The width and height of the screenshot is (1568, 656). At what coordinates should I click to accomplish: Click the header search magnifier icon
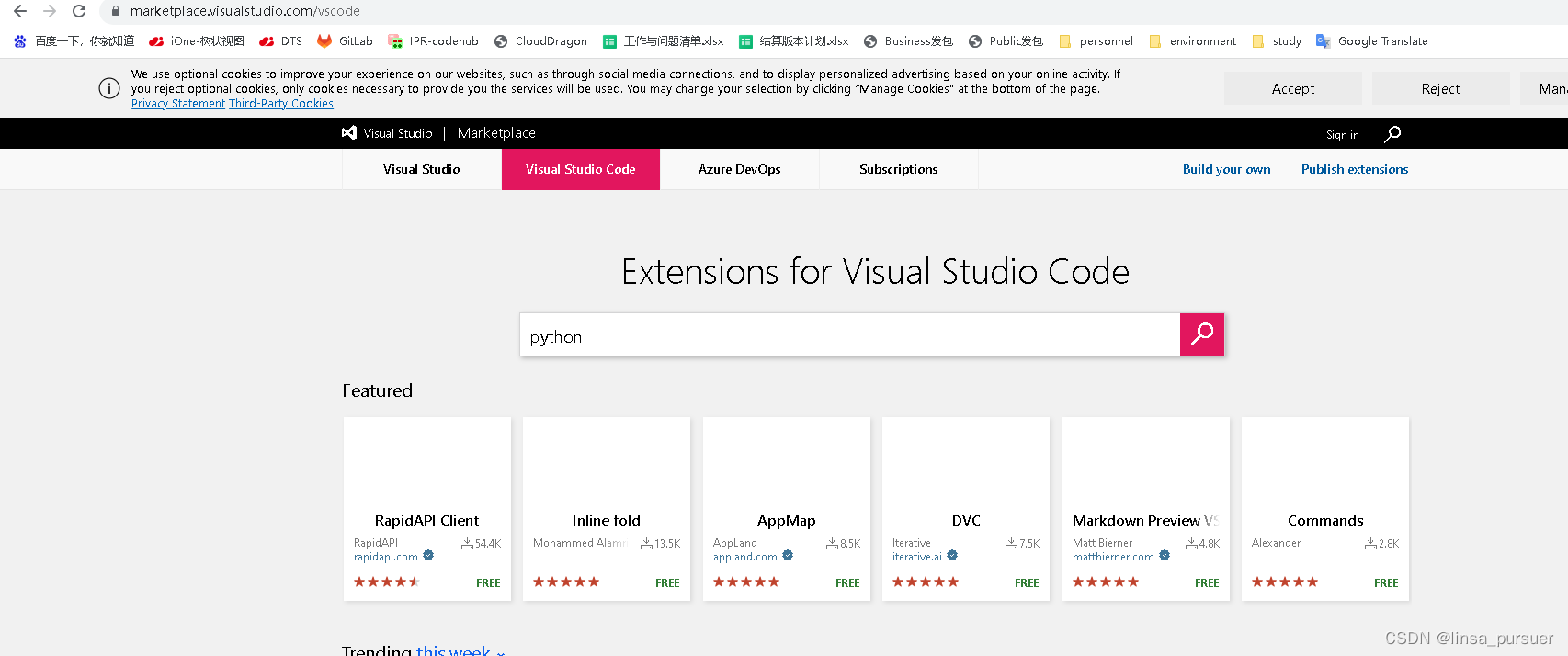(1392, 134)
